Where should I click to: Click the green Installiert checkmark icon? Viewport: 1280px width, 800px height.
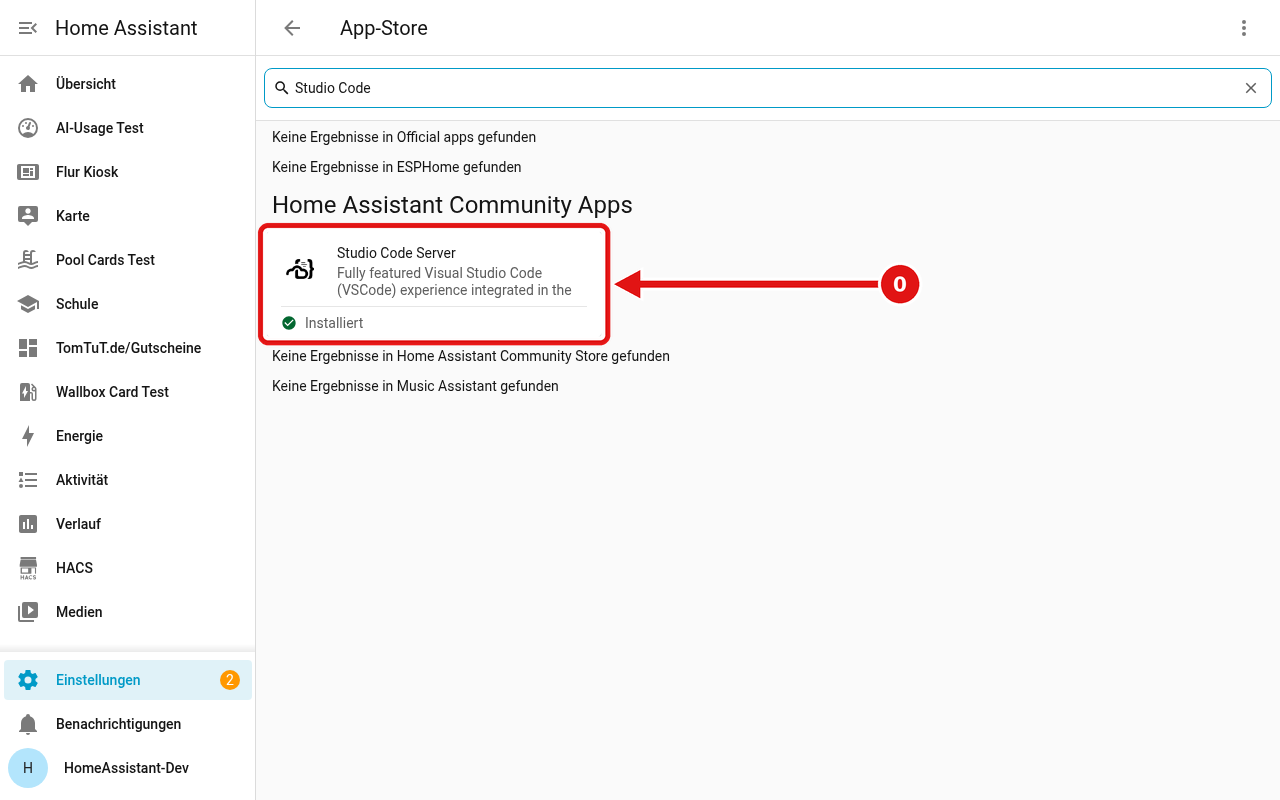pos(289,323)
